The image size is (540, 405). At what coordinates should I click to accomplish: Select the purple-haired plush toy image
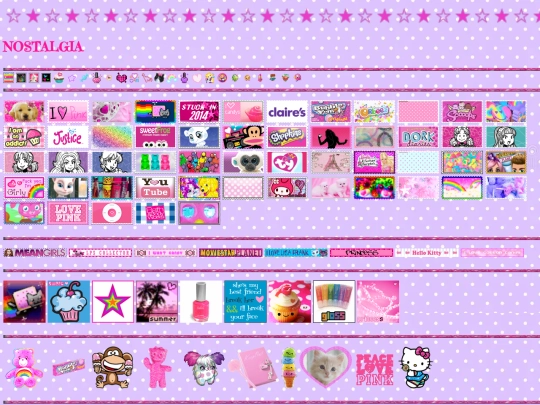204,367
